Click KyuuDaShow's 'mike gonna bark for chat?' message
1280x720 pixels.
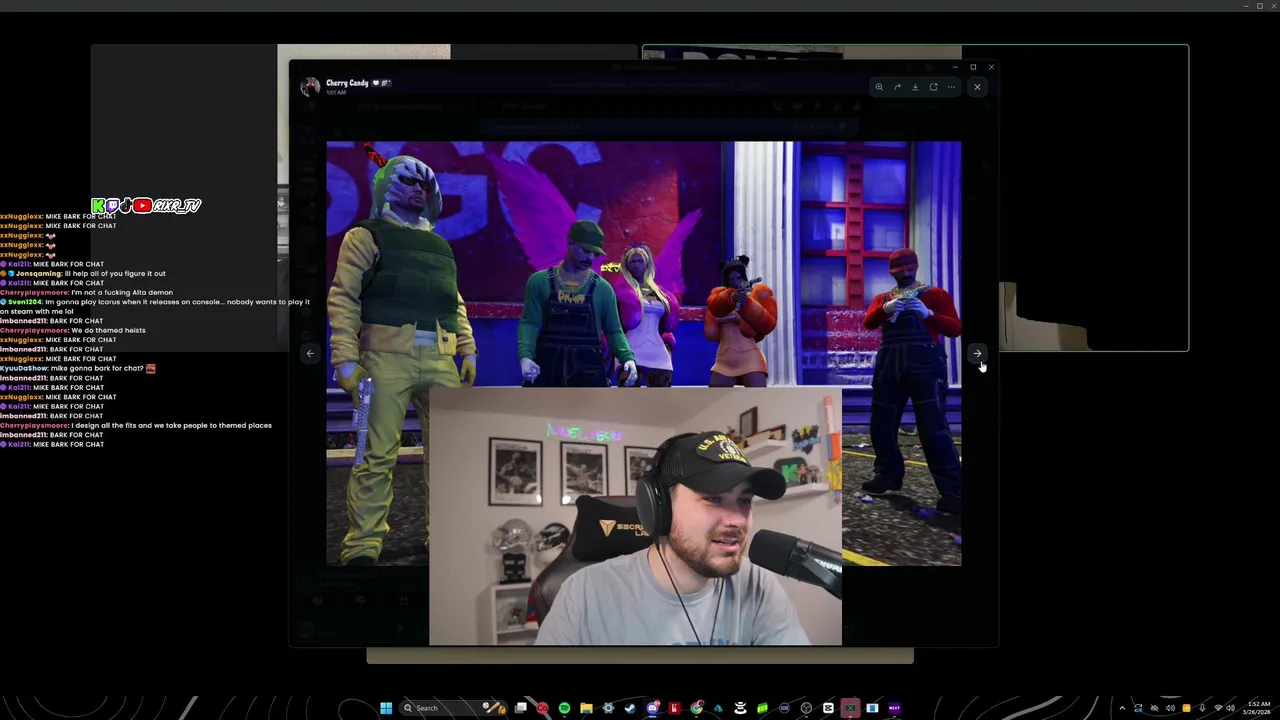click(77, 368)
